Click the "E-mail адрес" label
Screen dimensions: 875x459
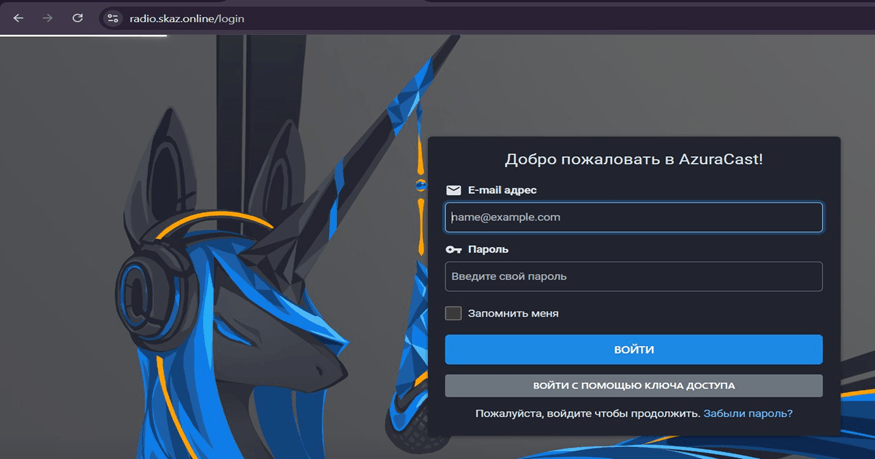tap(502, 190)
